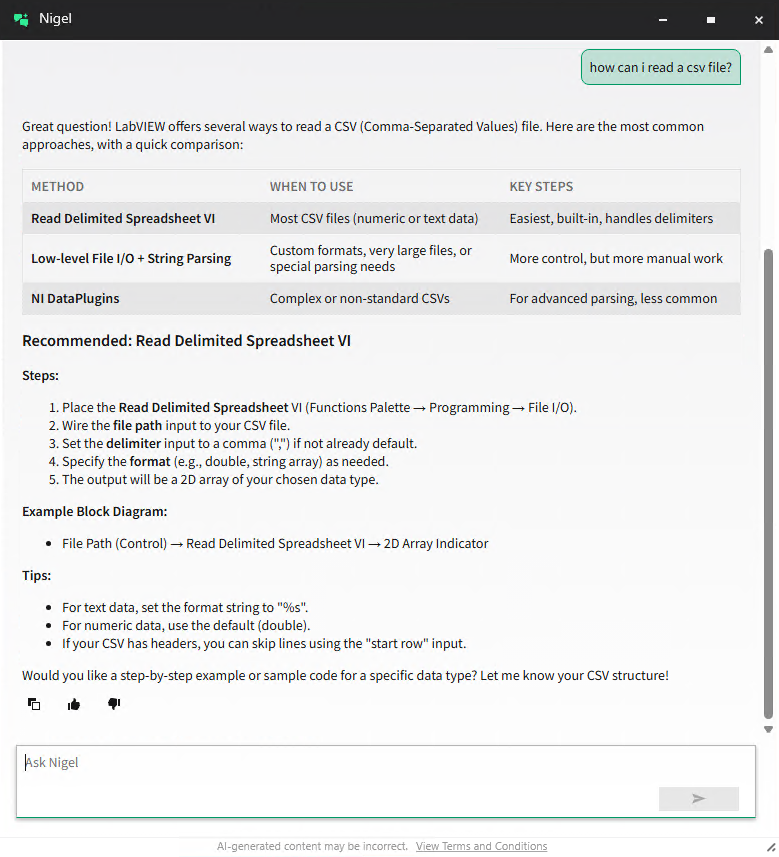Click tip about skipping lines with "start row"
This screenshot has height=857, width=779.
(264, 643)
